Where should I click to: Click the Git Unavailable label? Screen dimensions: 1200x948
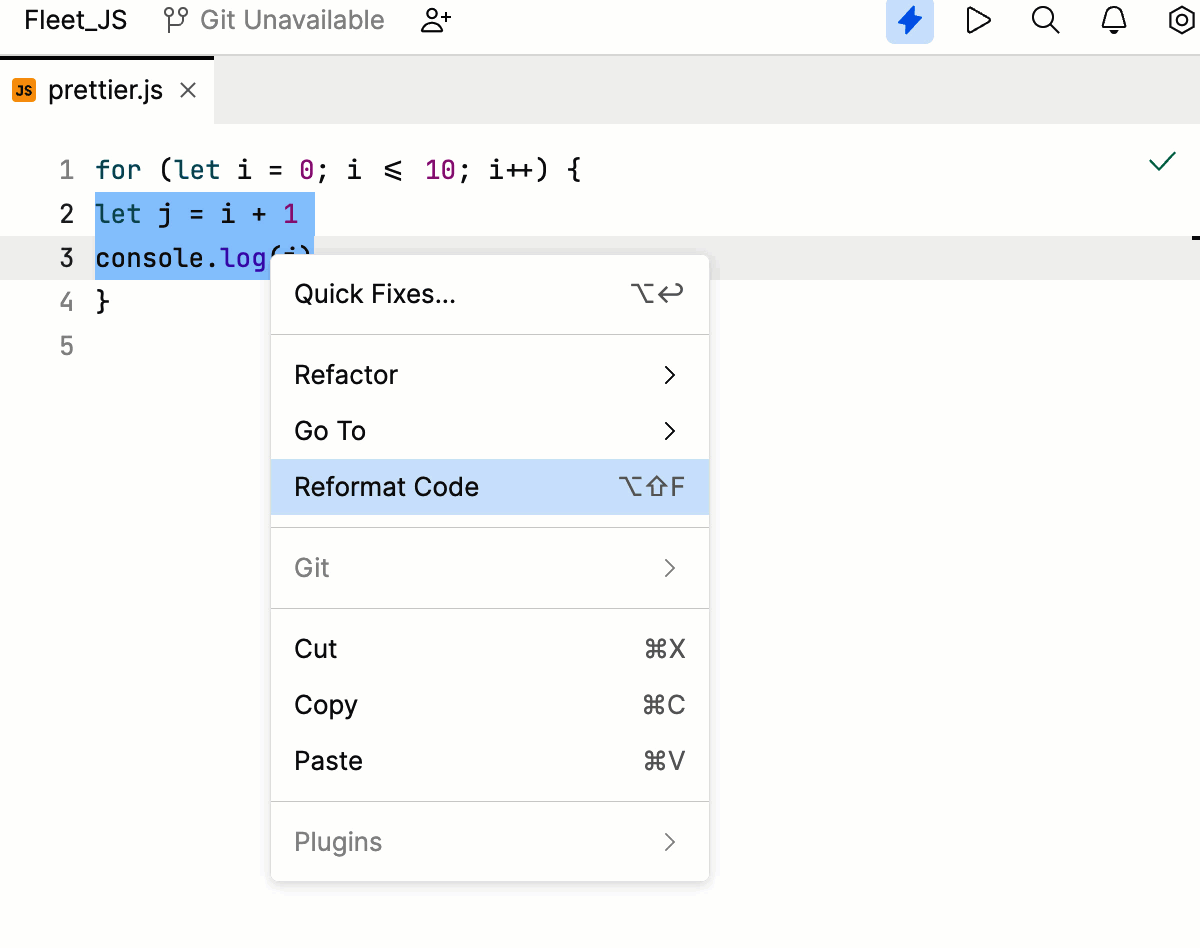(290, 19)
